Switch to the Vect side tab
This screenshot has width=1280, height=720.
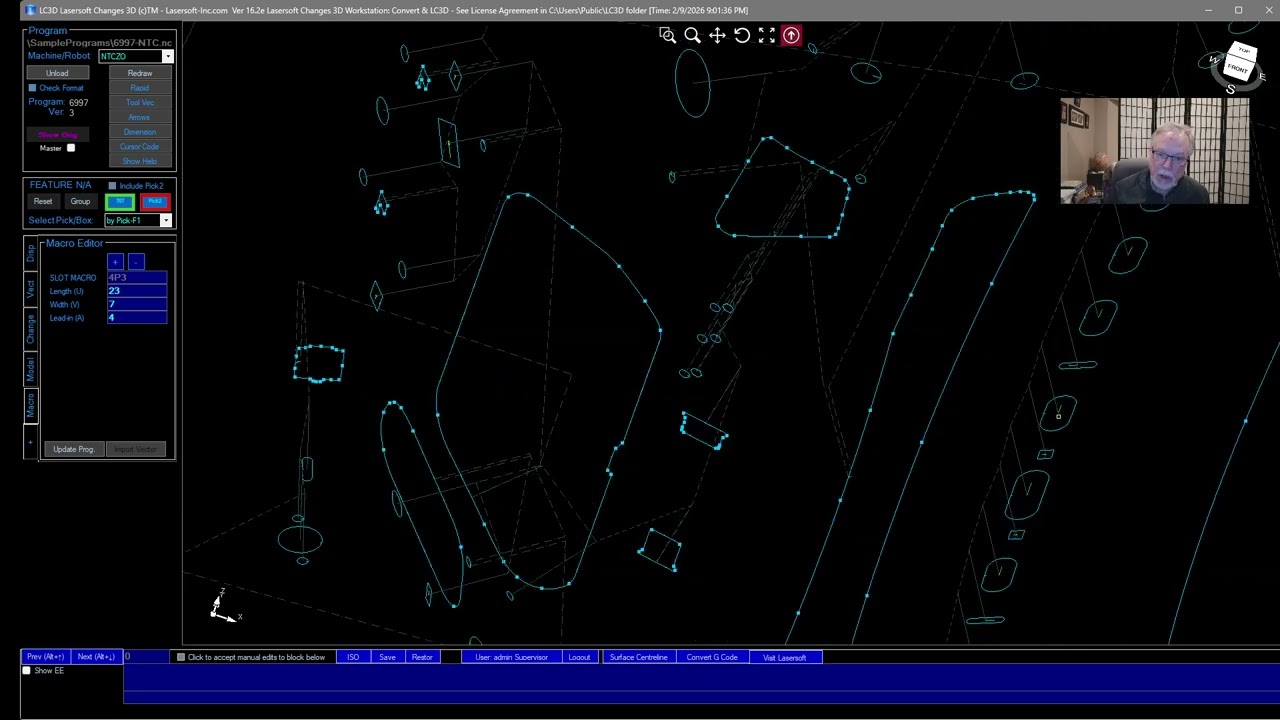click(x=30, y=290)
